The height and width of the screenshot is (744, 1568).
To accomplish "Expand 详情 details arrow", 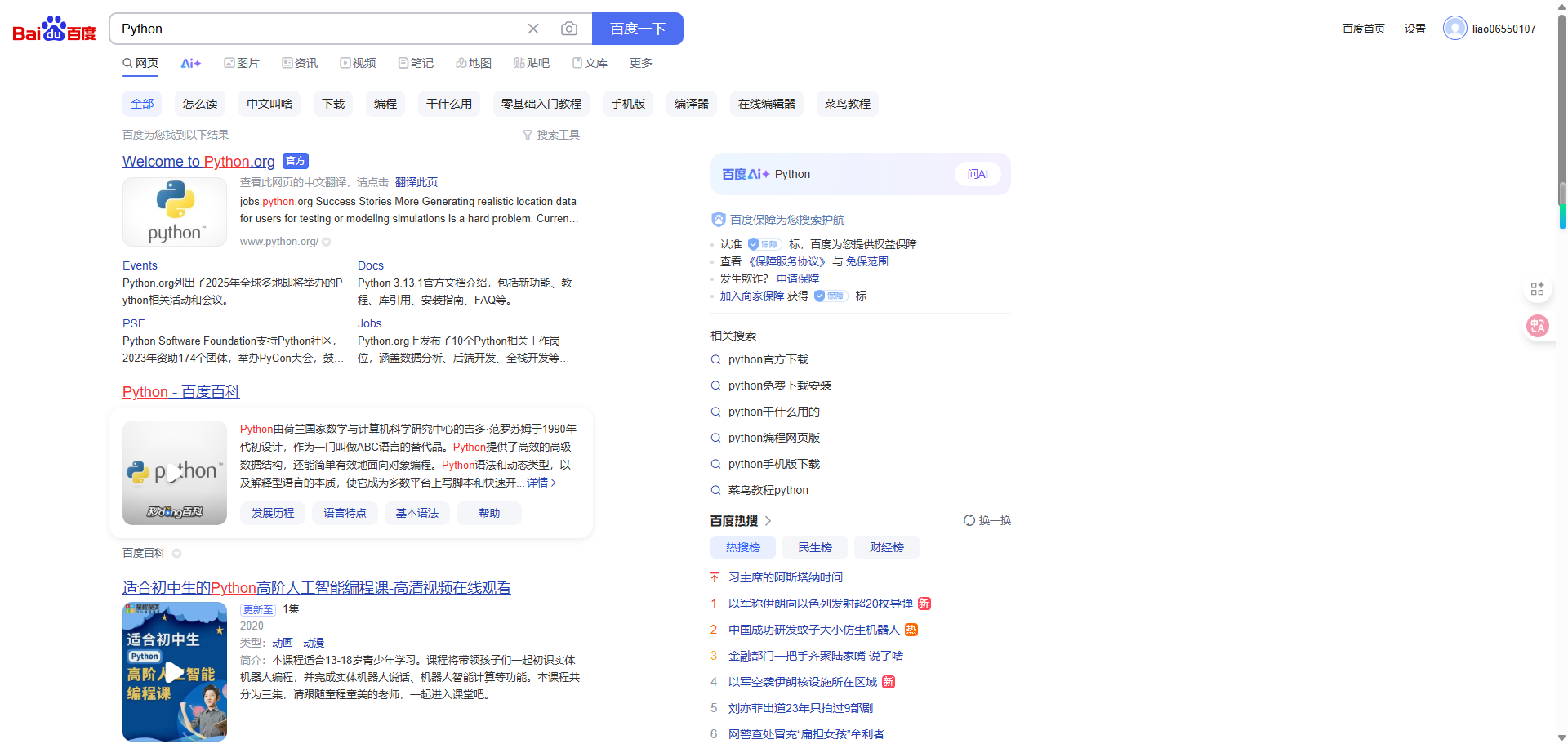I will 541,483.
